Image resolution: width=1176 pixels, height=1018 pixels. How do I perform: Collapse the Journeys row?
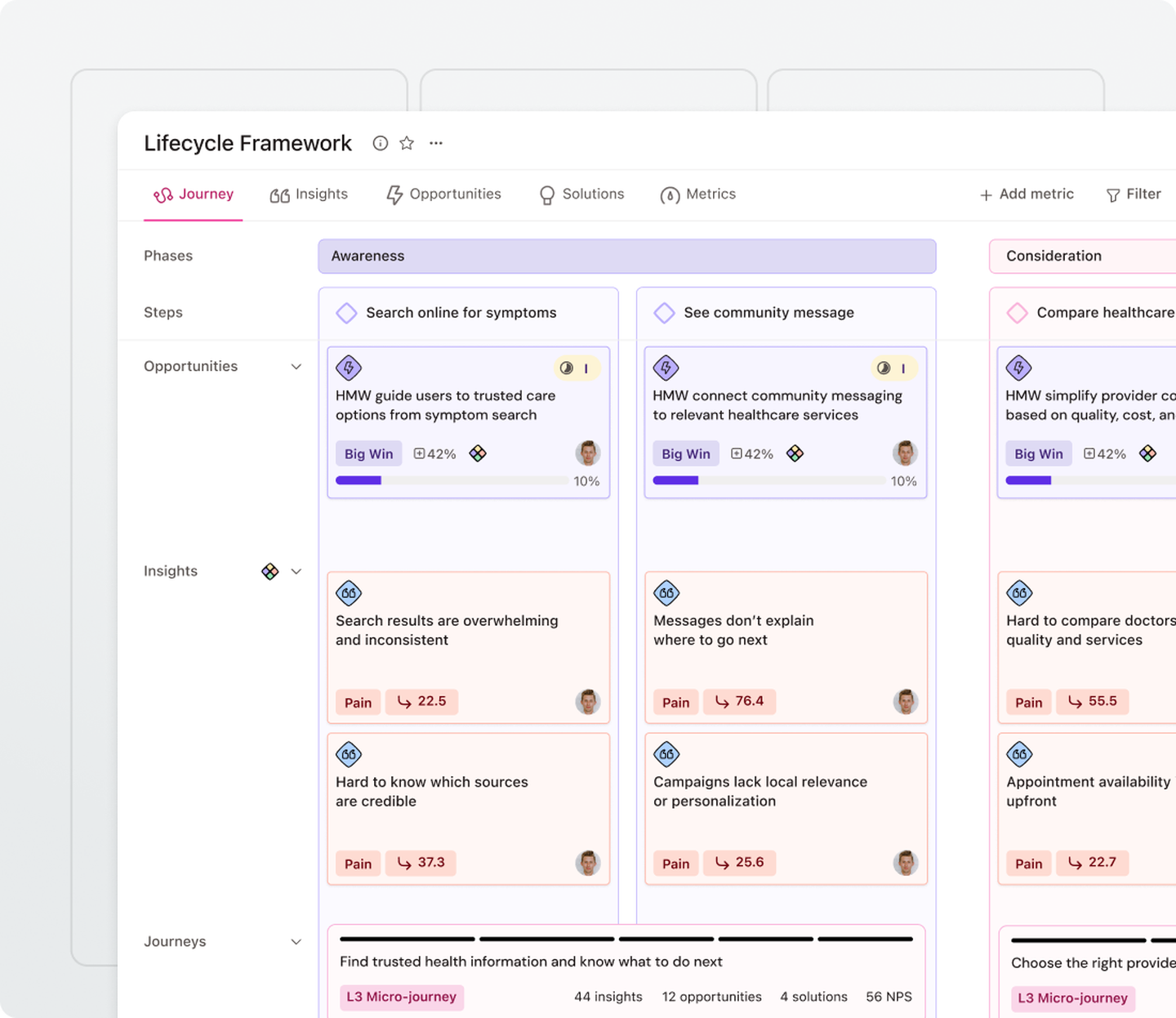[x=296, y=941]
